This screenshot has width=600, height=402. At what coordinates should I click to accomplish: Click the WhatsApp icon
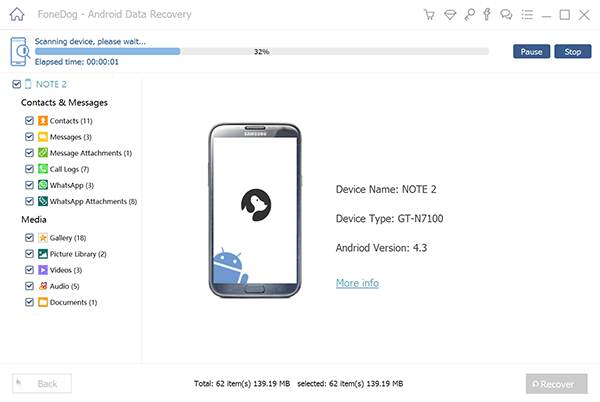click(43, 185)
